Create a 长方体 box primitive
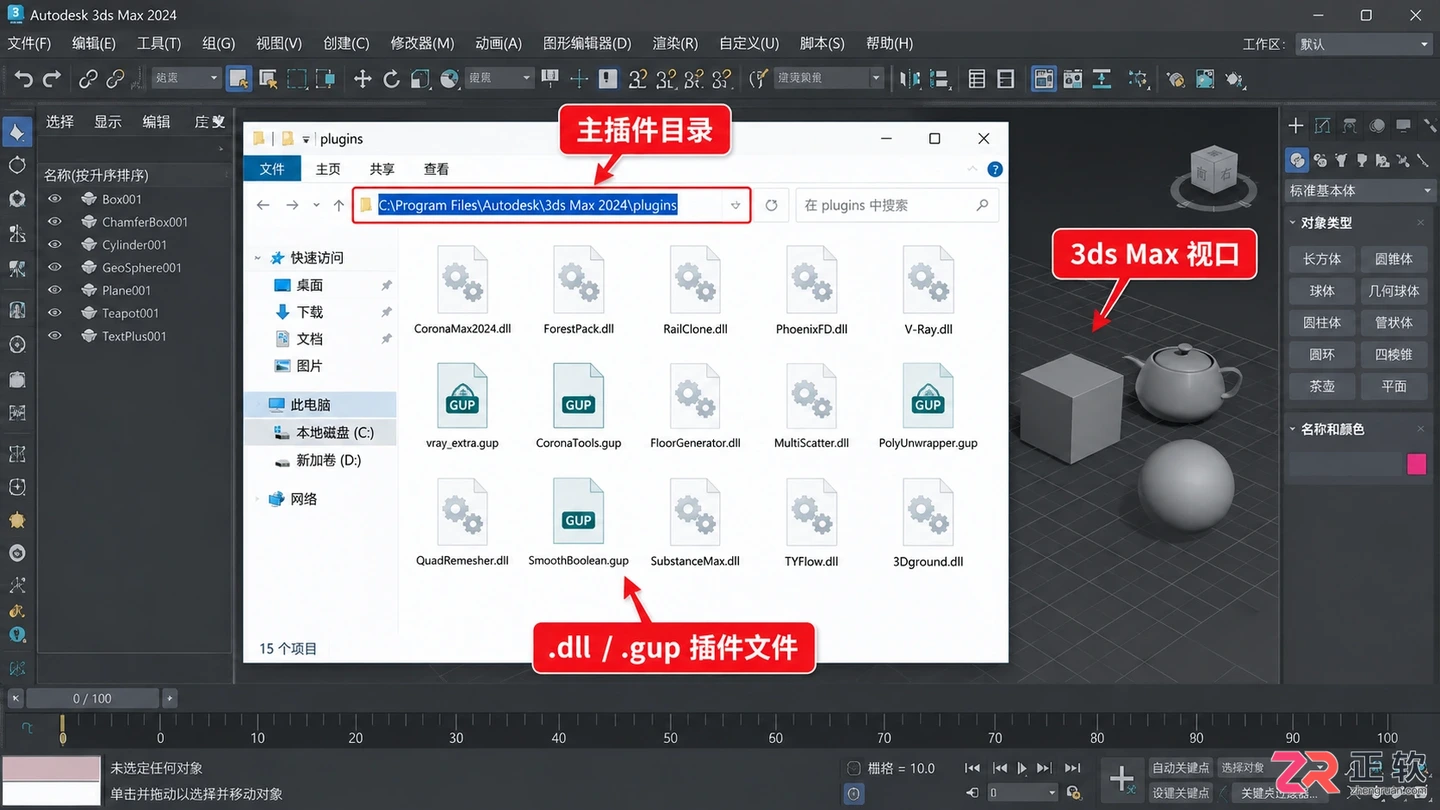1440x810 pixels. pos(1322,259)
